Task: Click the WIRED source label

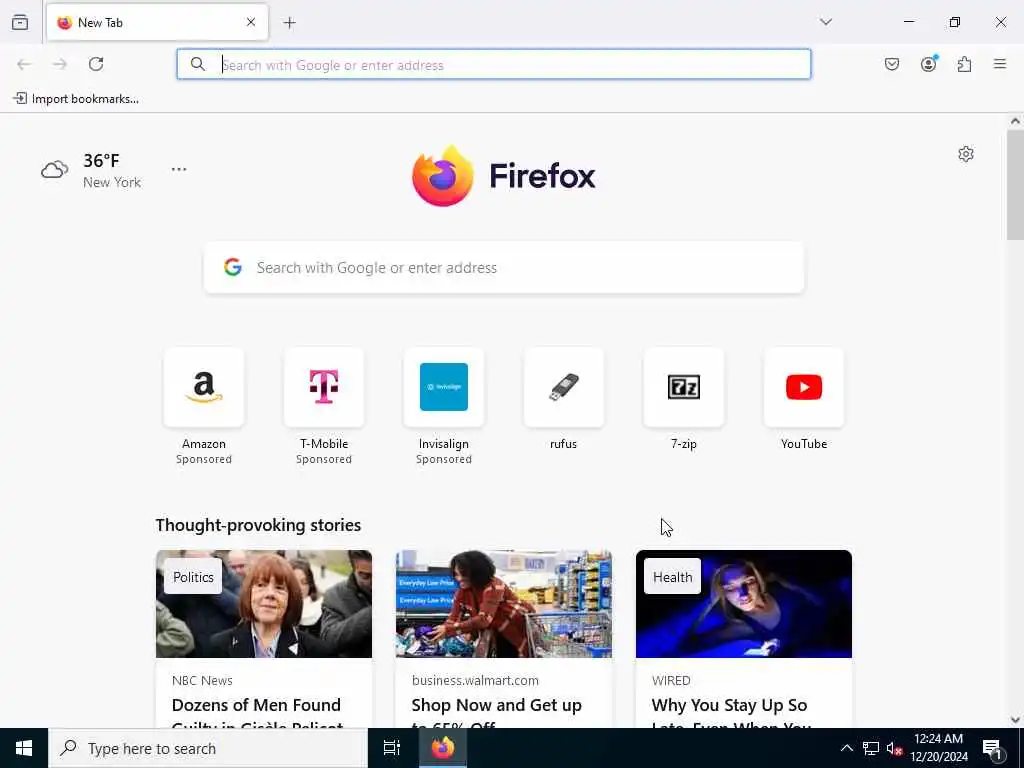Action: point(671,680)
